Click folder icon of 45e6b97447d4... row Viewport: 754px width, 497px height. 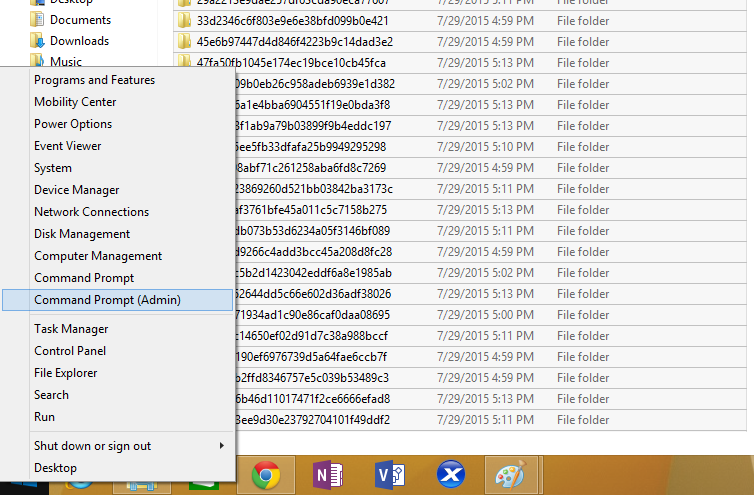(x=184, y=42)
